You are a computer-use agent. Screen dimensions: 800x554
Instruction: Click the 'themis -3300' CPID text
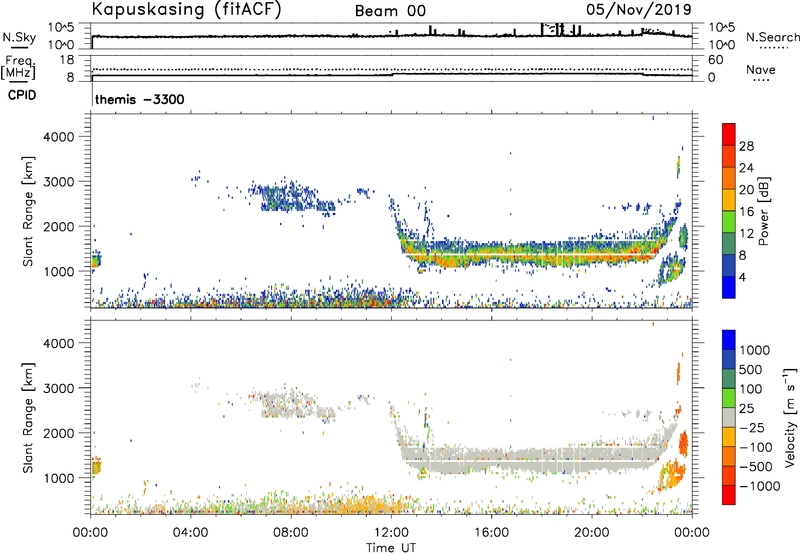click(x=140, y=99)
